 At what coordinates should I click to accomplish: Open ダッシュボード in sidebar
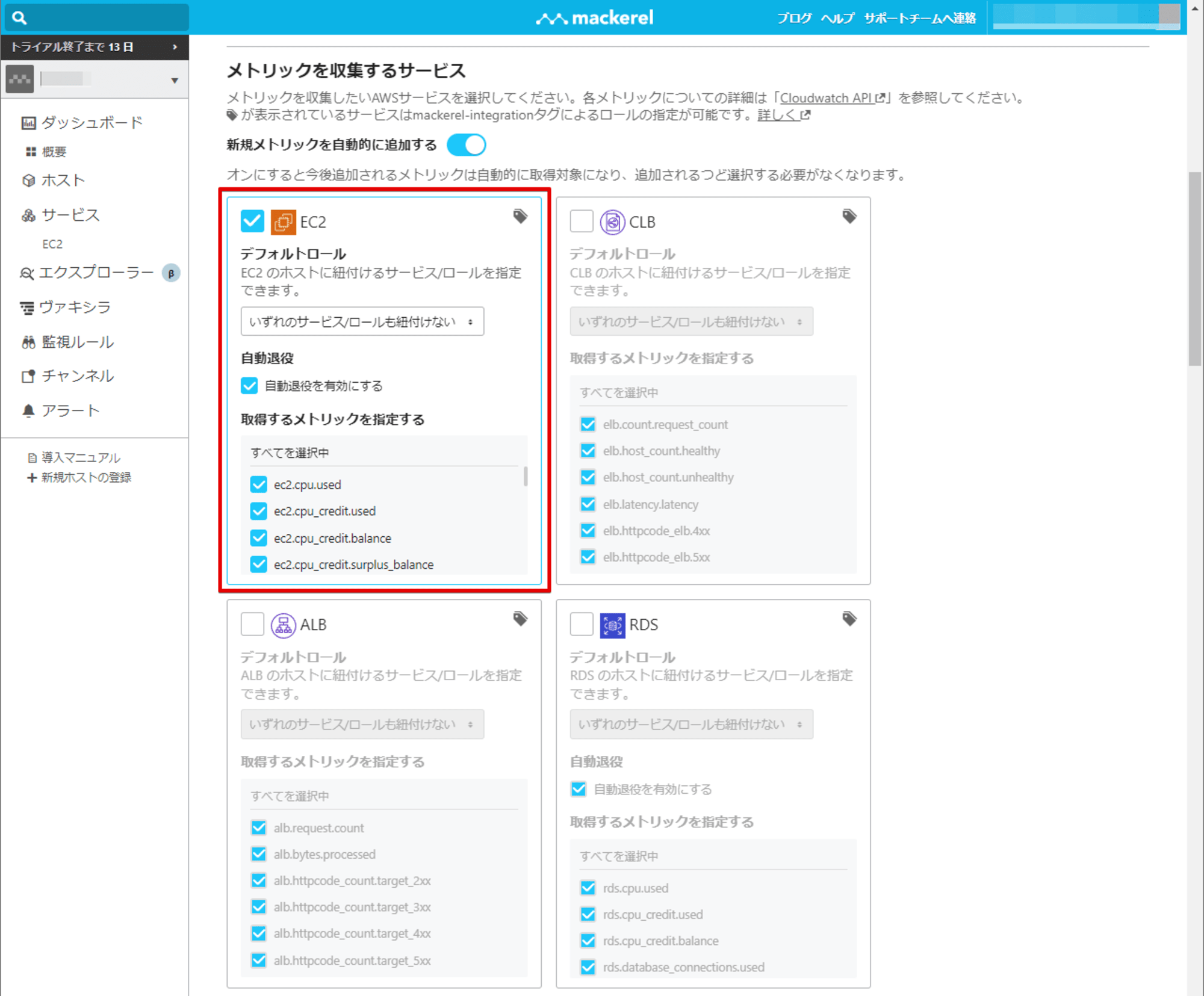92,123
